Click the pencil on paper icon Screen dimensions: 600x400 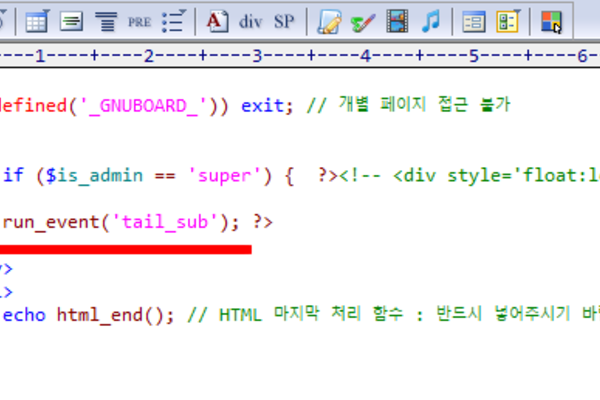[x=329, y=20]
